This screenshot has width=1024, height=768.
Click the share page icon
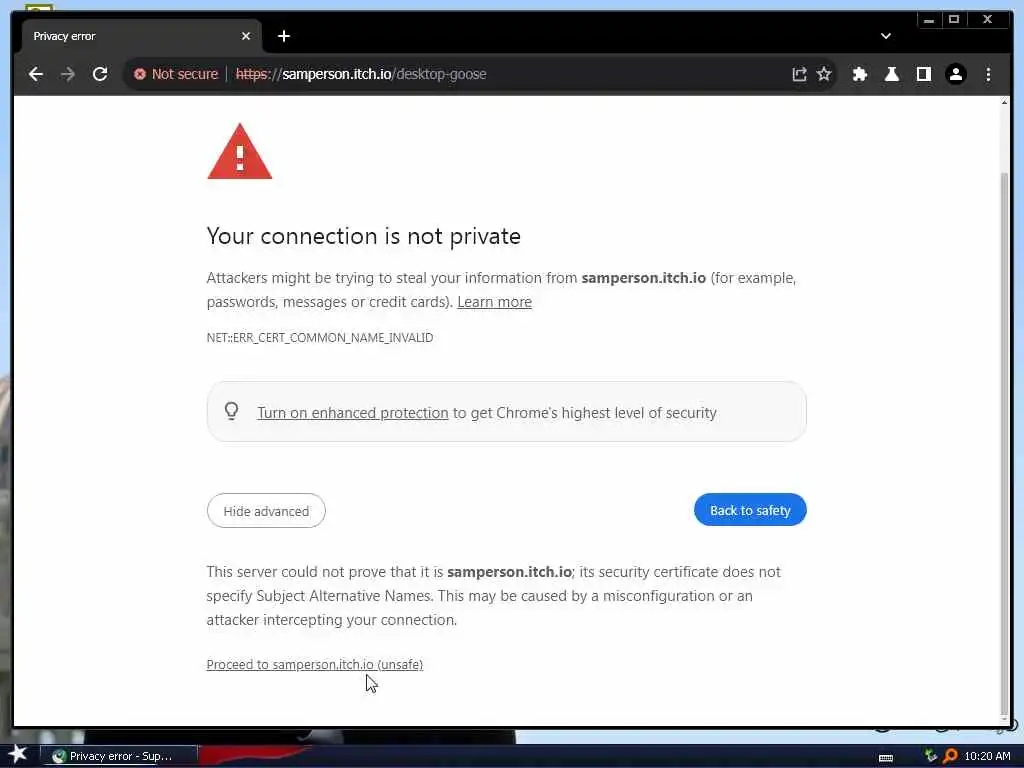(x=799, y=74)
